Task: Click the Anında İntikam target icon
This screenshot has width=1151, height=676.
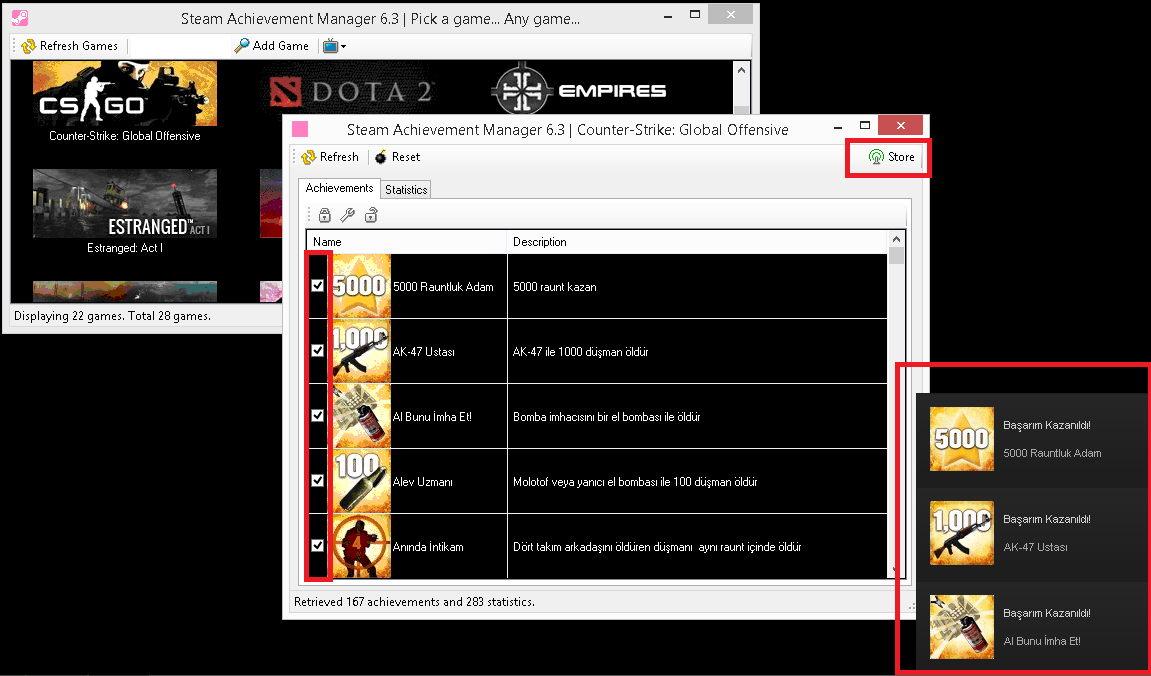Action: 360,546
